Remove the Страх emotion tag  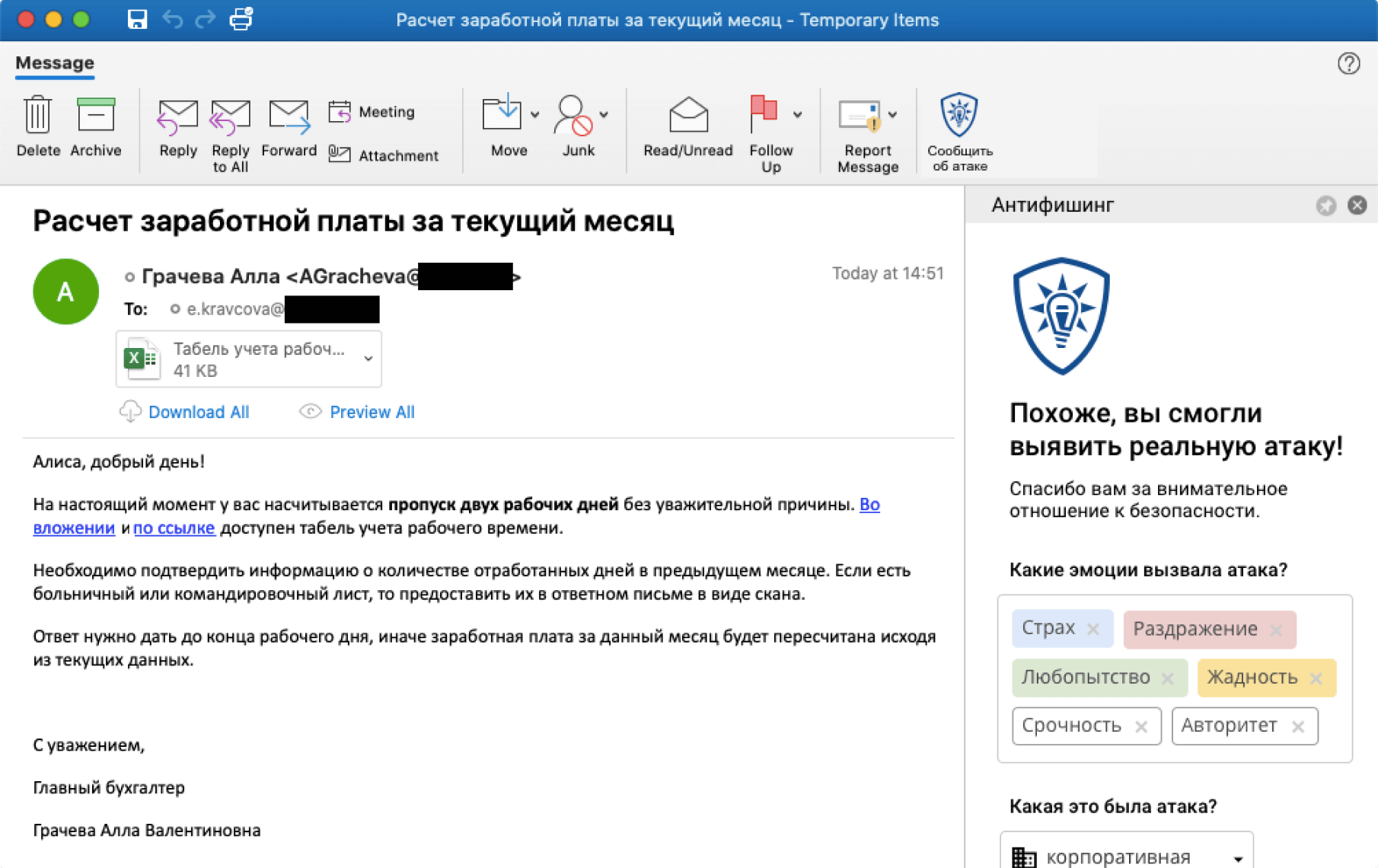[1093, 629]
